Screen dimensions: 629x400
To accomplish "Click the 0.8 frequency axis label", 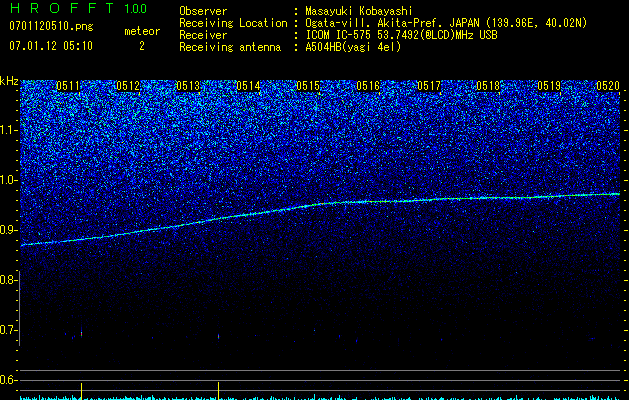I will [x=8, y=280].
